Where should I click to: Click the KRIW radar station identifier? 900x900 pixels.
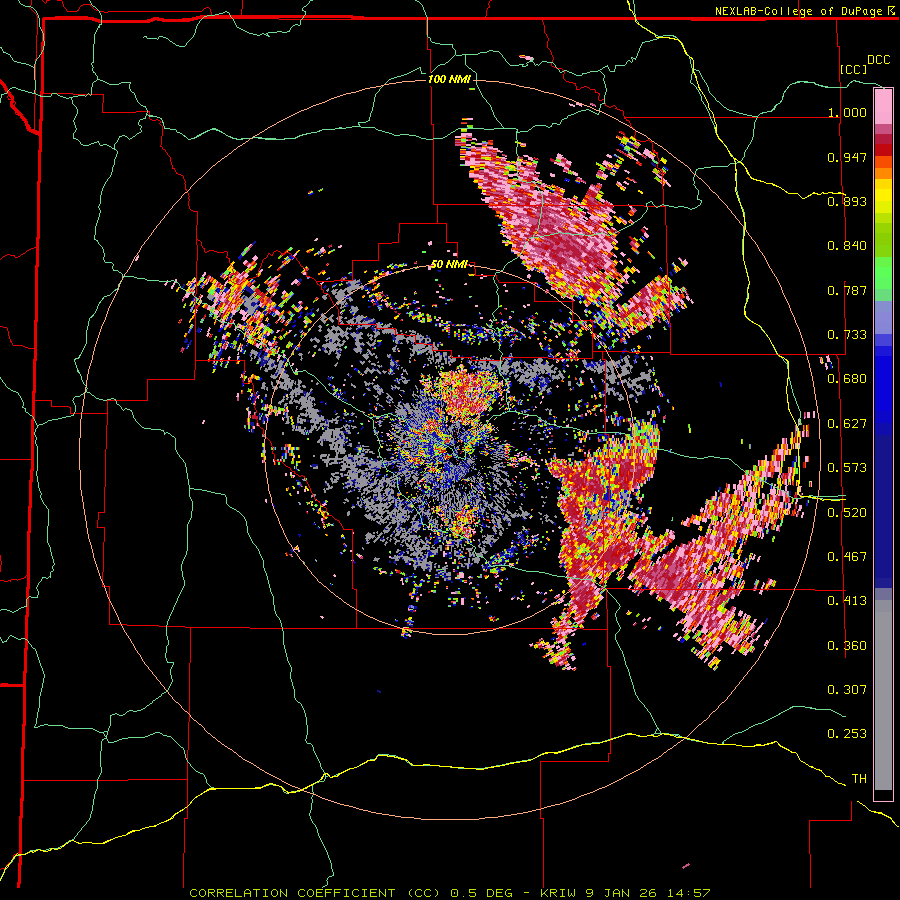click(x=558, y=893)
